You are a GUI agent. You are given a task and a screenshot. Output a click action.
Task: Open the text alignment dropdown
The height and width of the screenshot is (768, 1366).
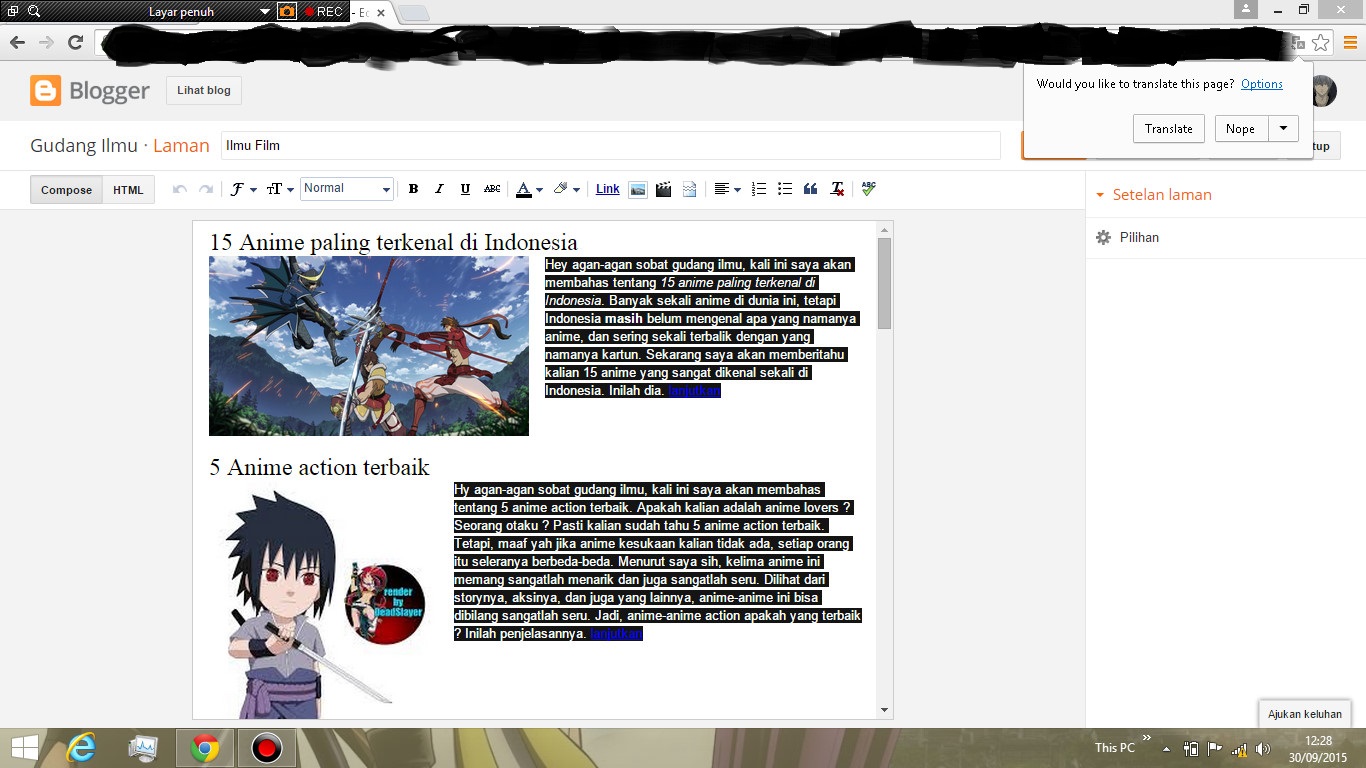(x=727, y=189)
